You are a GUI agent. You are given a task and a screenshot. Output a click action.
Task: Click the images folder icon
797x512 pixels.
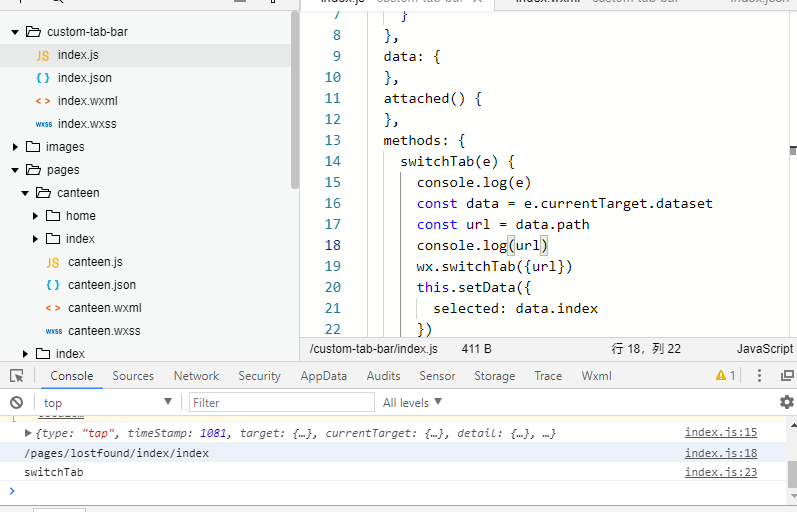point(33,146)
